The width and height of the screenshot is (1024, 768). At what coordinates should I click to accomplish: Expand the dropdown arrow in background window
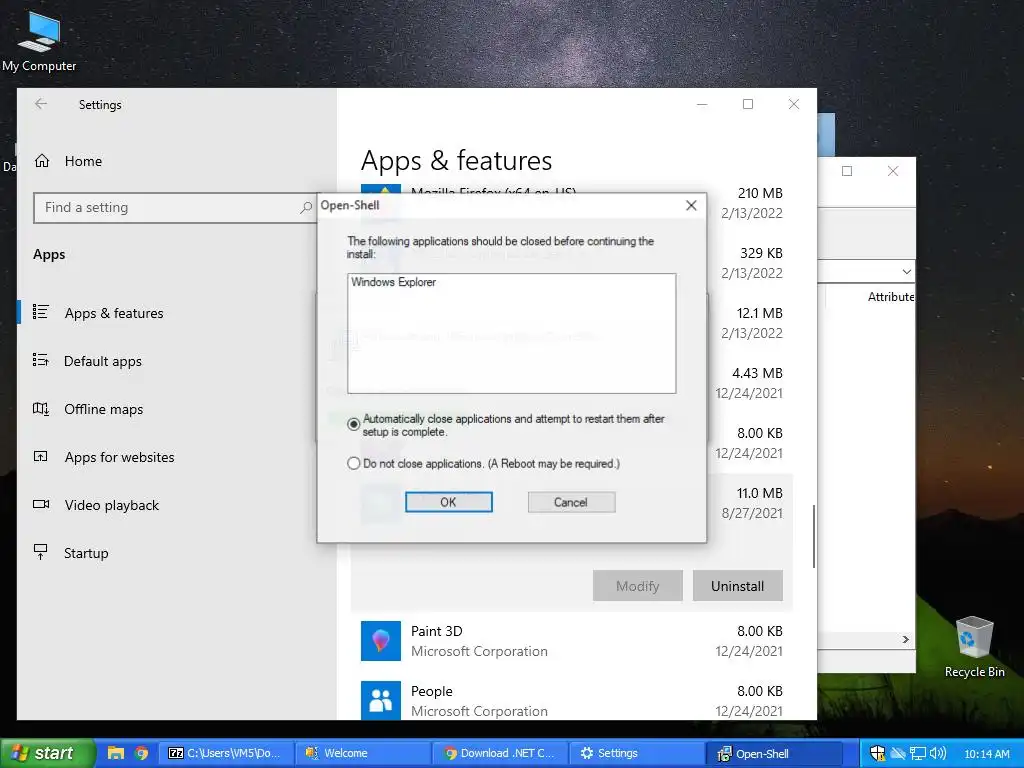coord(906,272)
